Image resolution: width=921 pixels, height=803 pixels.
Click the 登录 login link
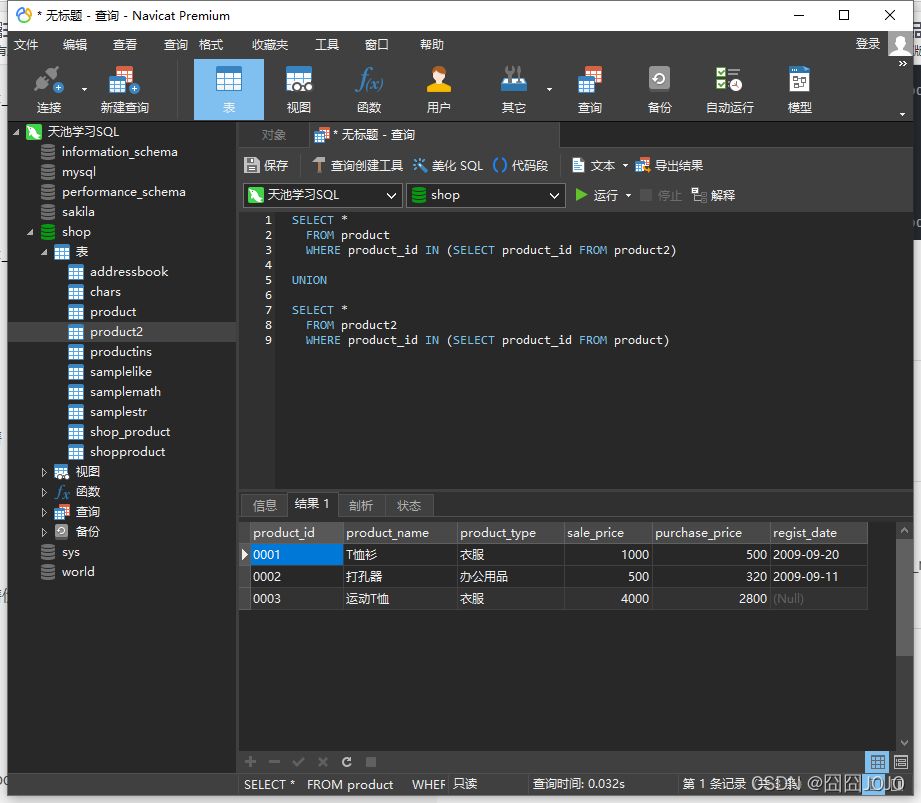868,44
